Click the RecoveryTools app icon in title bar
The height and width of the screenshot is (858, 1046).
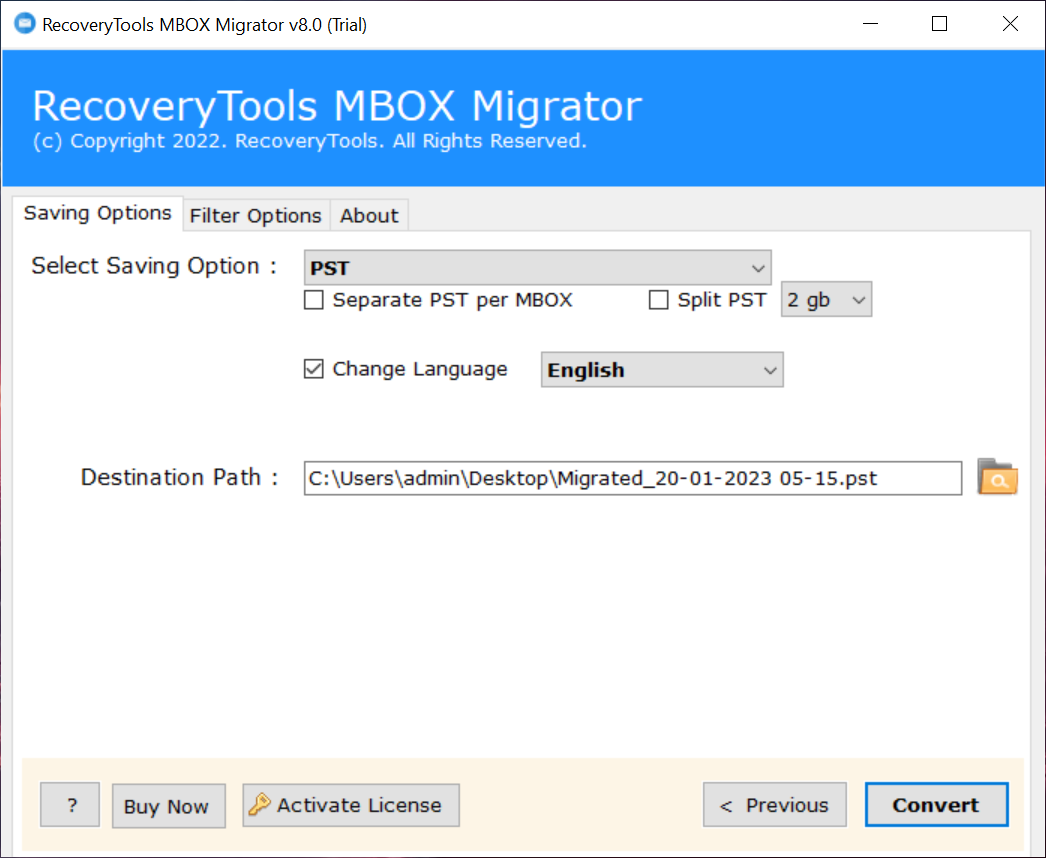[x=25, y=24]
